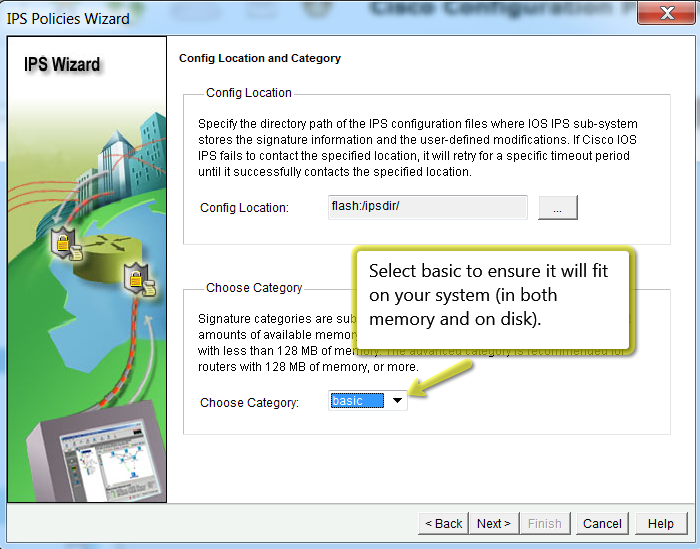Select the highlighted basic category value
This screenshot has height=549, width=700.
tap(356, 401)
